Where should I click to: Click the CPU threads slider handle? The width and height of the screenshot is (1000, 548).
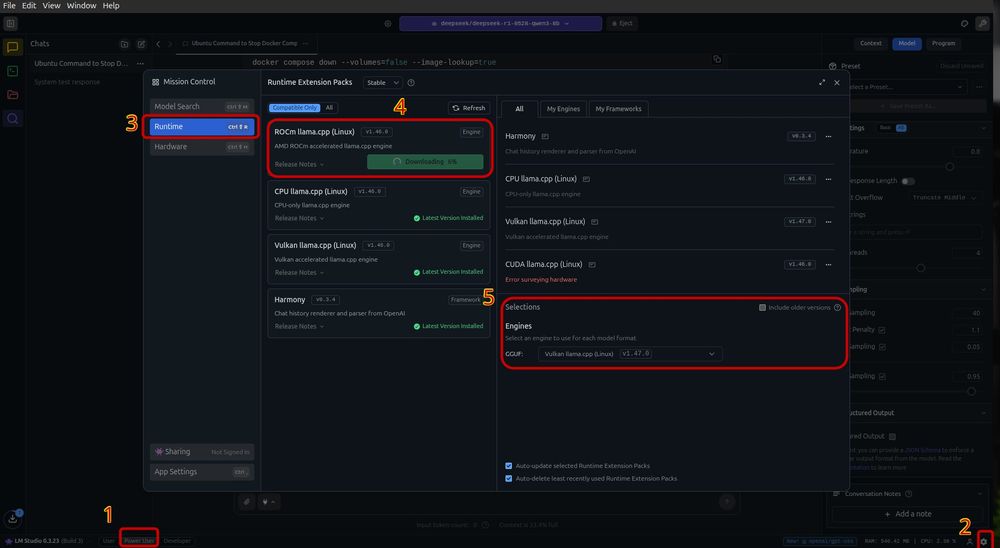pos(920,268)
